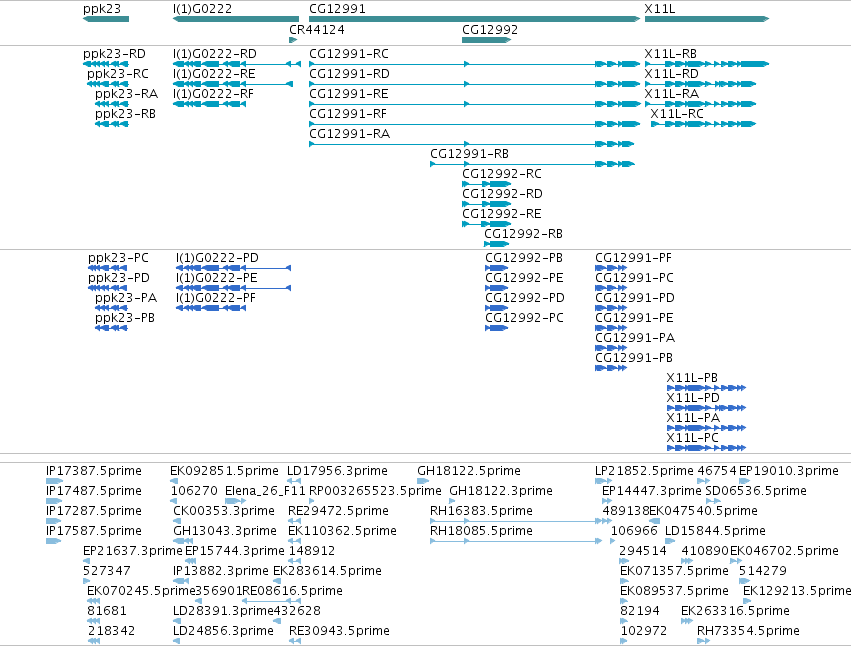The image size is (851, 646).
Task: Click transcript l(1)G0222-RF
Action: 209,104
